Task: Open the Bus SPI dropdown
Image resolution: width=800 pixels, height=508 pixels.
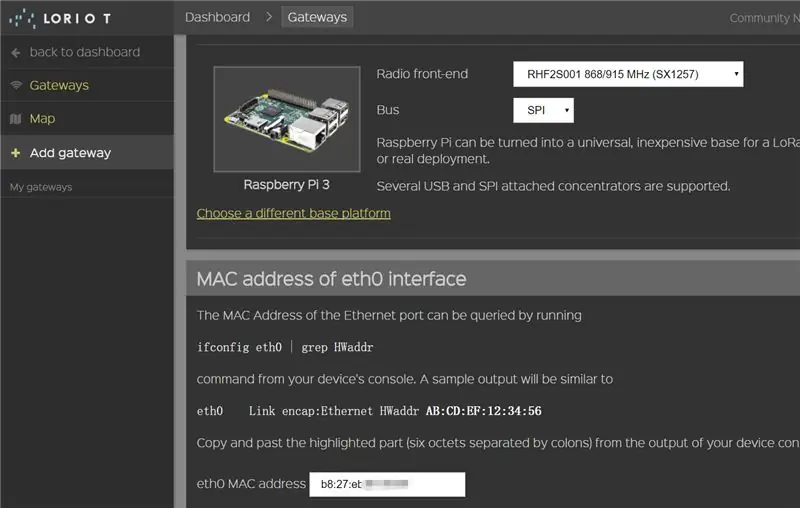Action: click(x=543, y=110)
